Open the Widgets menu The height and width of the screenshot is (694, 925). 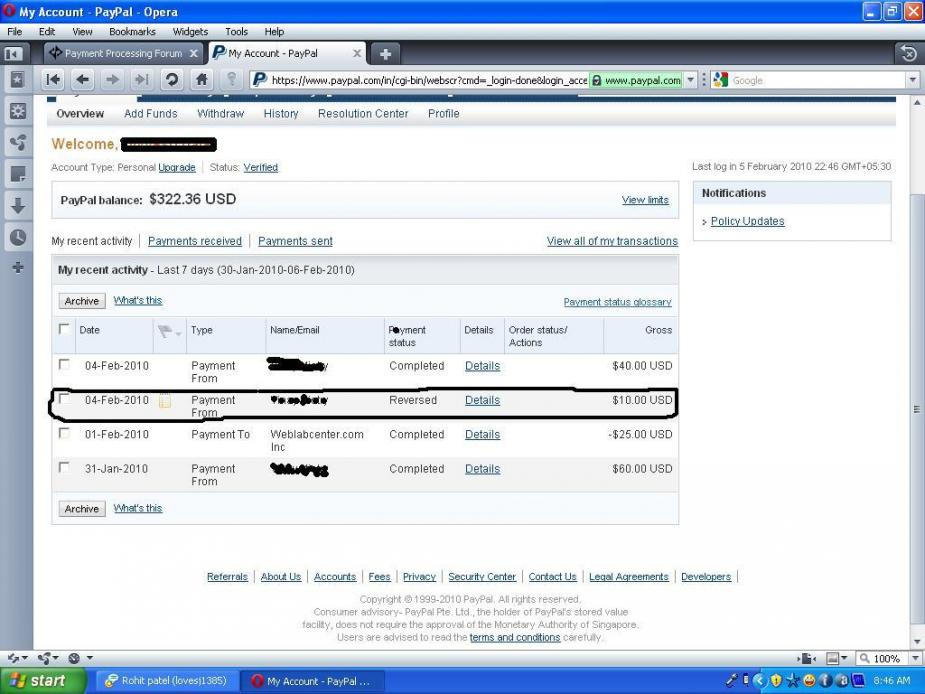coord(190,32)
